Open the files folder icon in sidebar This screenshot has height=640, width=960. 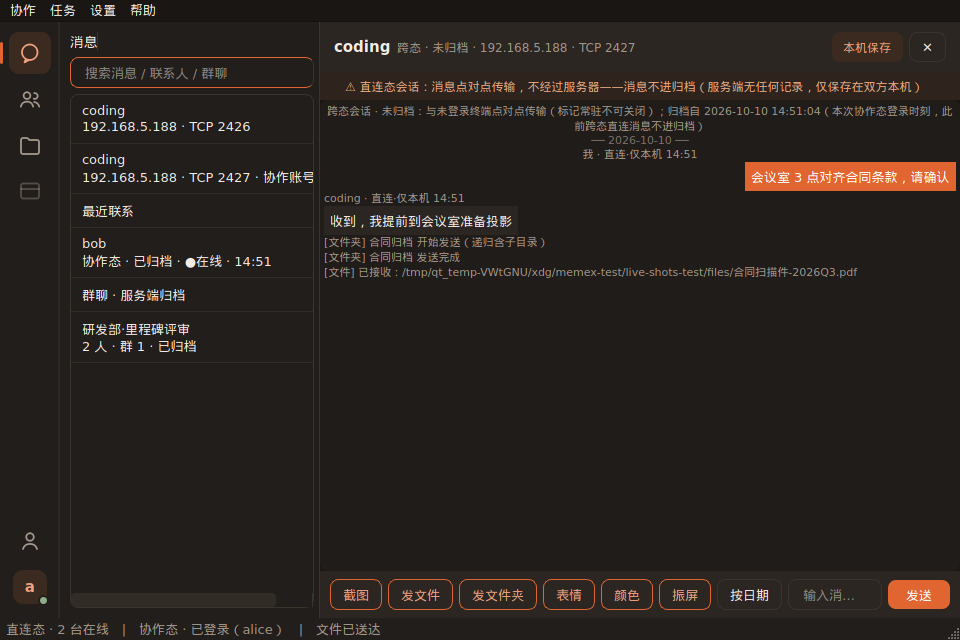click(29, 146)
